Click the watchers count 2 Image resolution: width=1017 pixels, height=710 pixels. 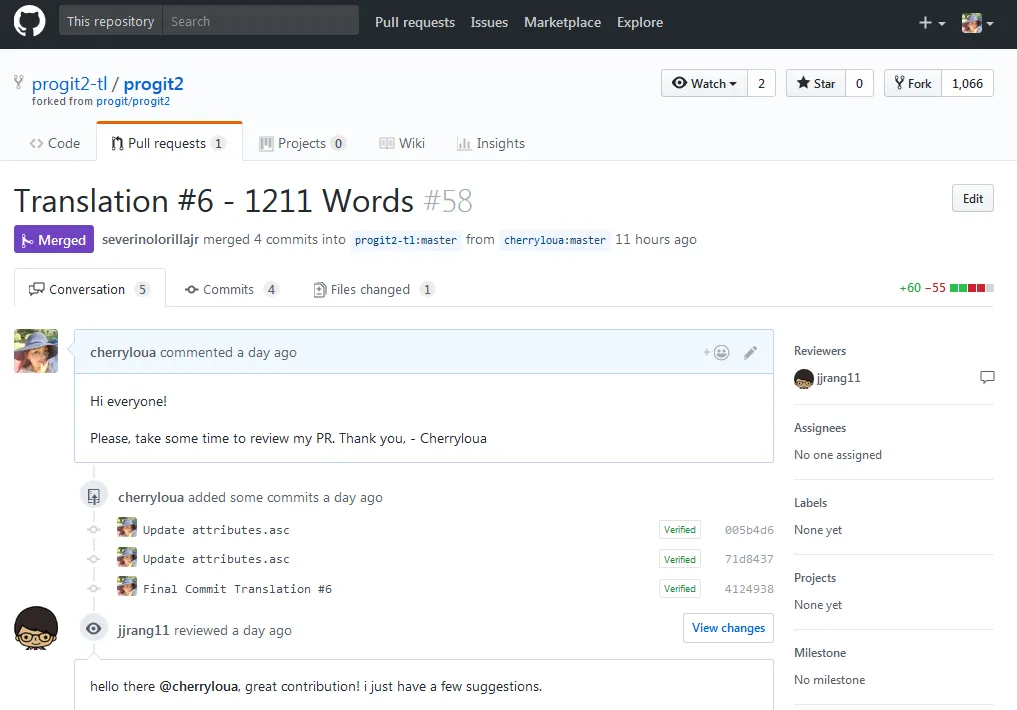[x=761, y=83]
